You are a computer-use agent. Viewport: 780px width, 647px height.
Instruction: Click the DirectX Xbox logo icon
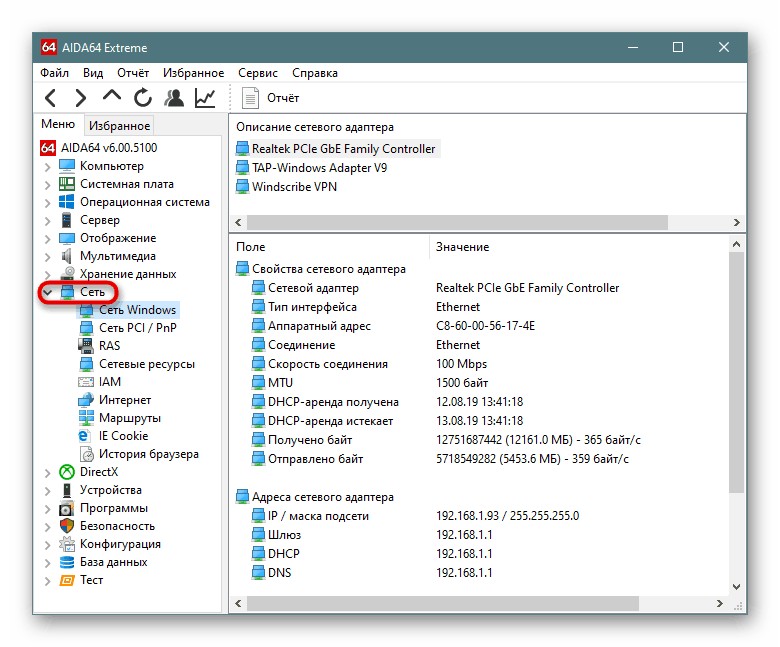tap(67, 472)
